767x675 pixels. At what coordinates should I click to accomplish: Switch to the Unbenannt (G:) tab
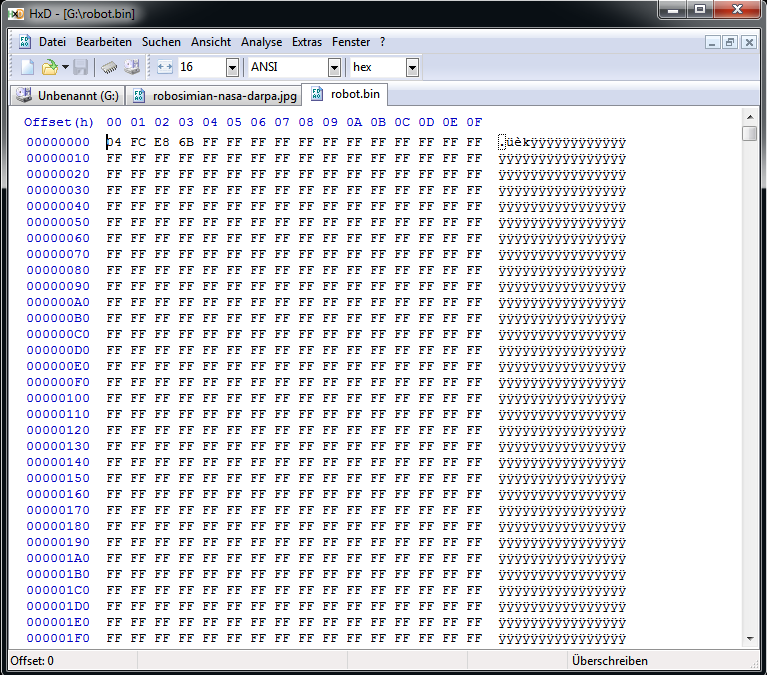click(x=68, y=95)
